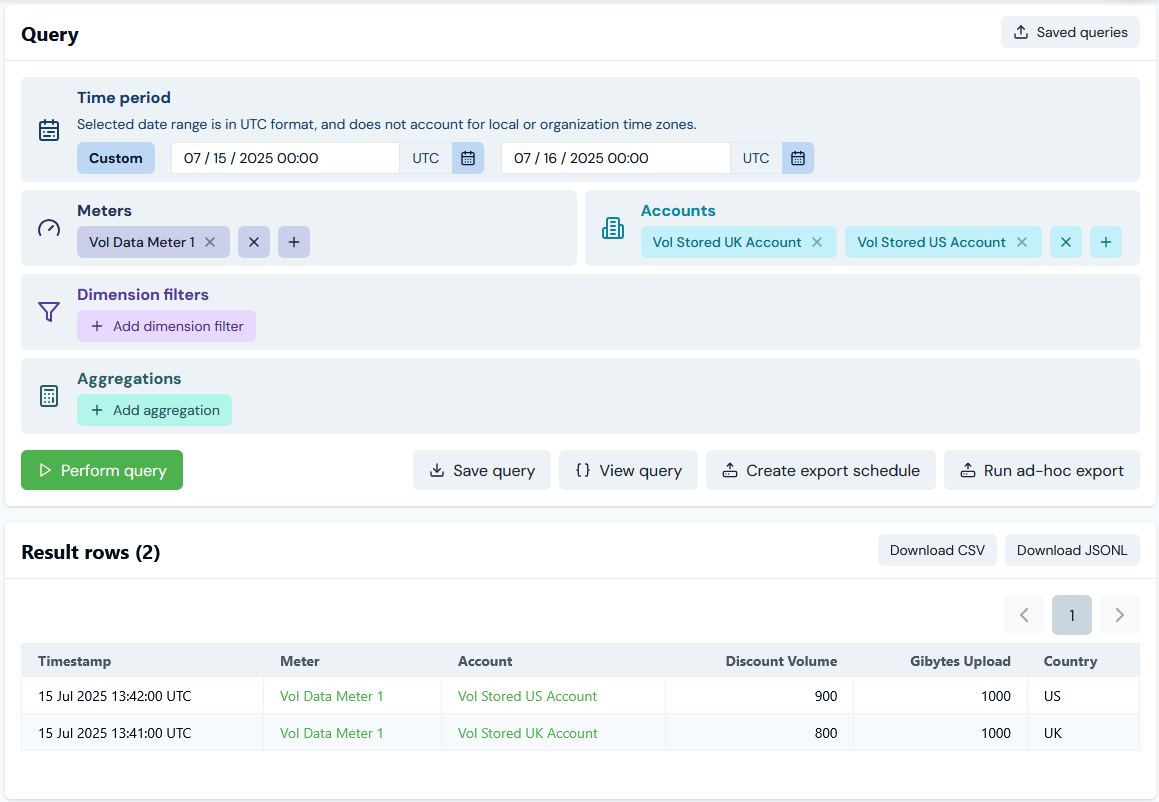Click the Save query button

pyautogui.click(x=482, y=470)
